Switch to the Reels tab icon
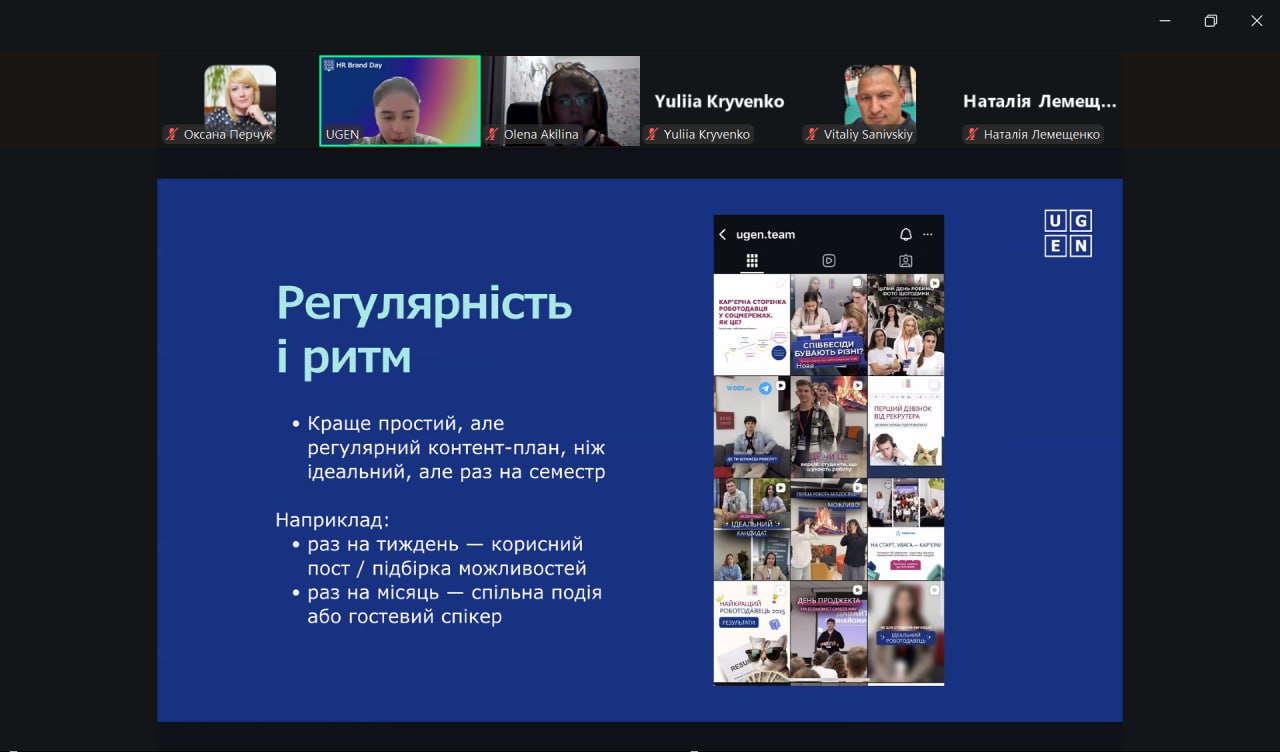Screen dimensions: 1280x752 [829, 261]
